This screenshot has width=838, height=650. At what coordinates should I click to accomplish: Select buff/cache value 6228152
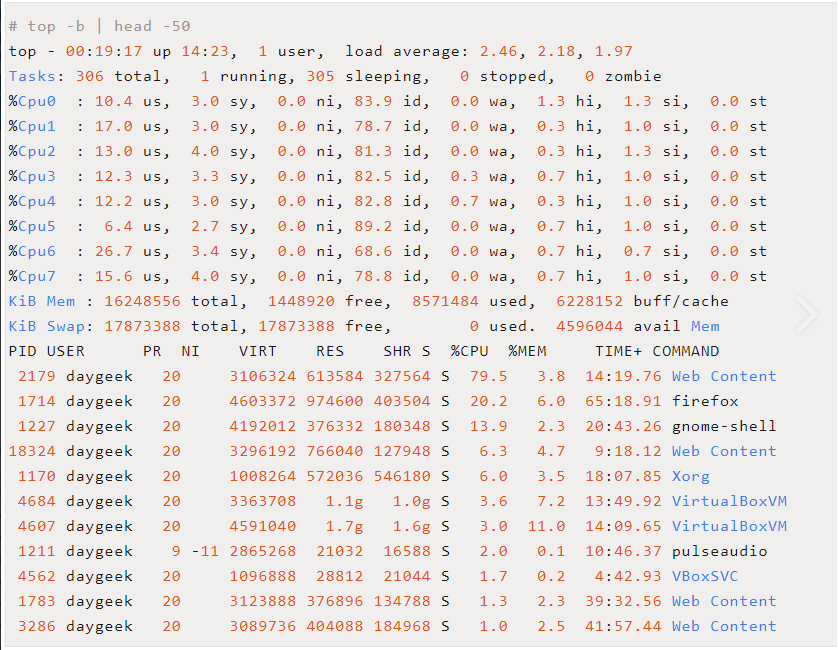coord(589,301)
